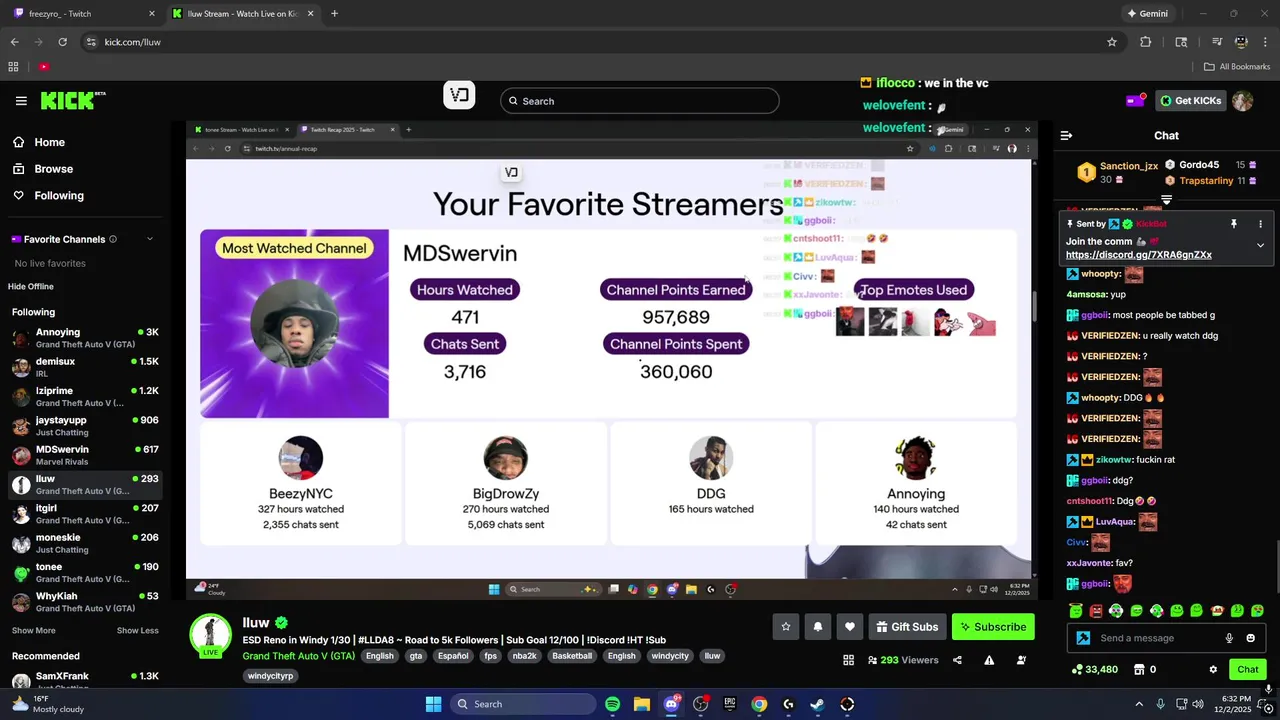
Task: Collapse the Favorite Channels section
Action: pos(150,239)
